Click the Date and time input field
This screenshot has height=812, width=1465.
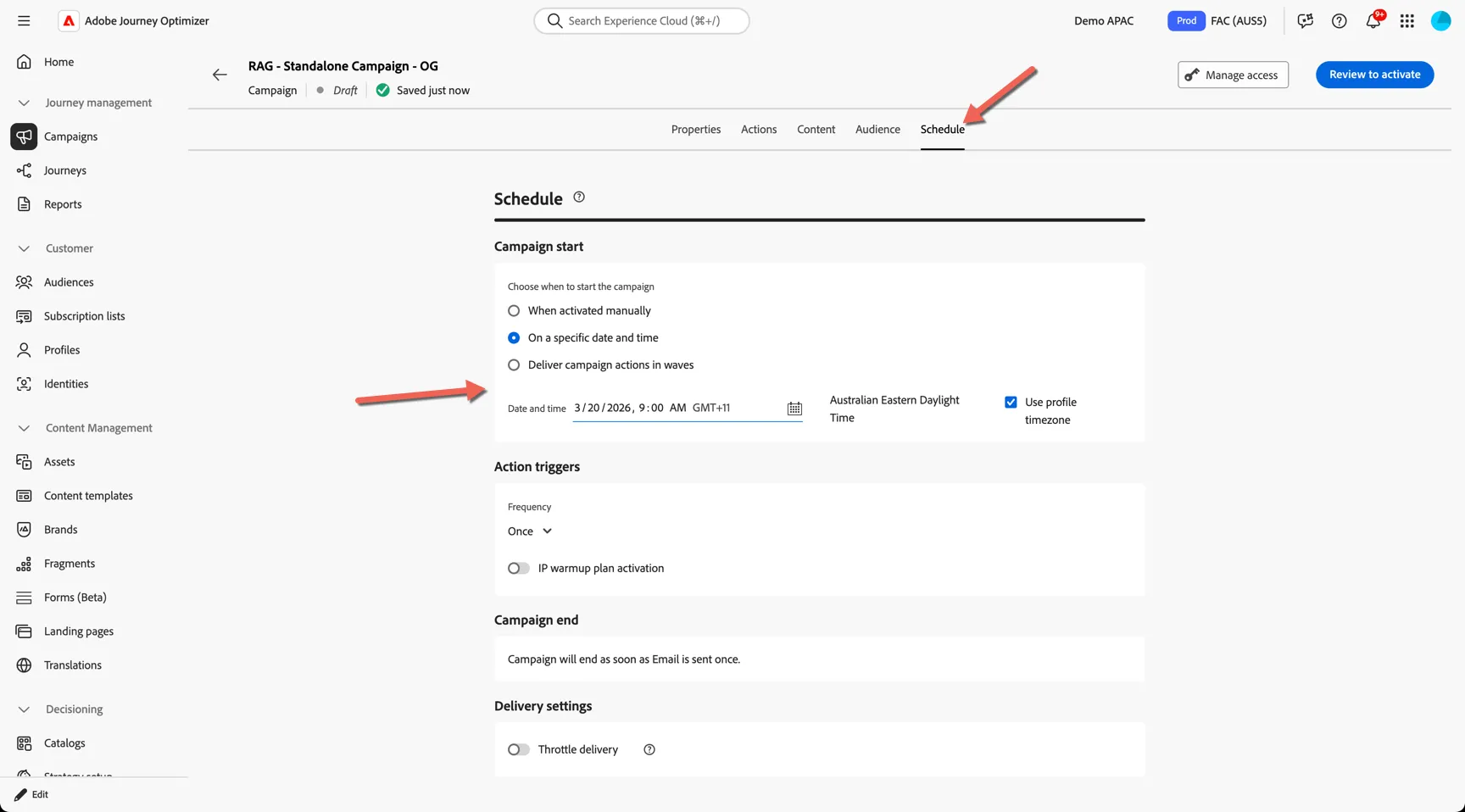tap(687, 409)
